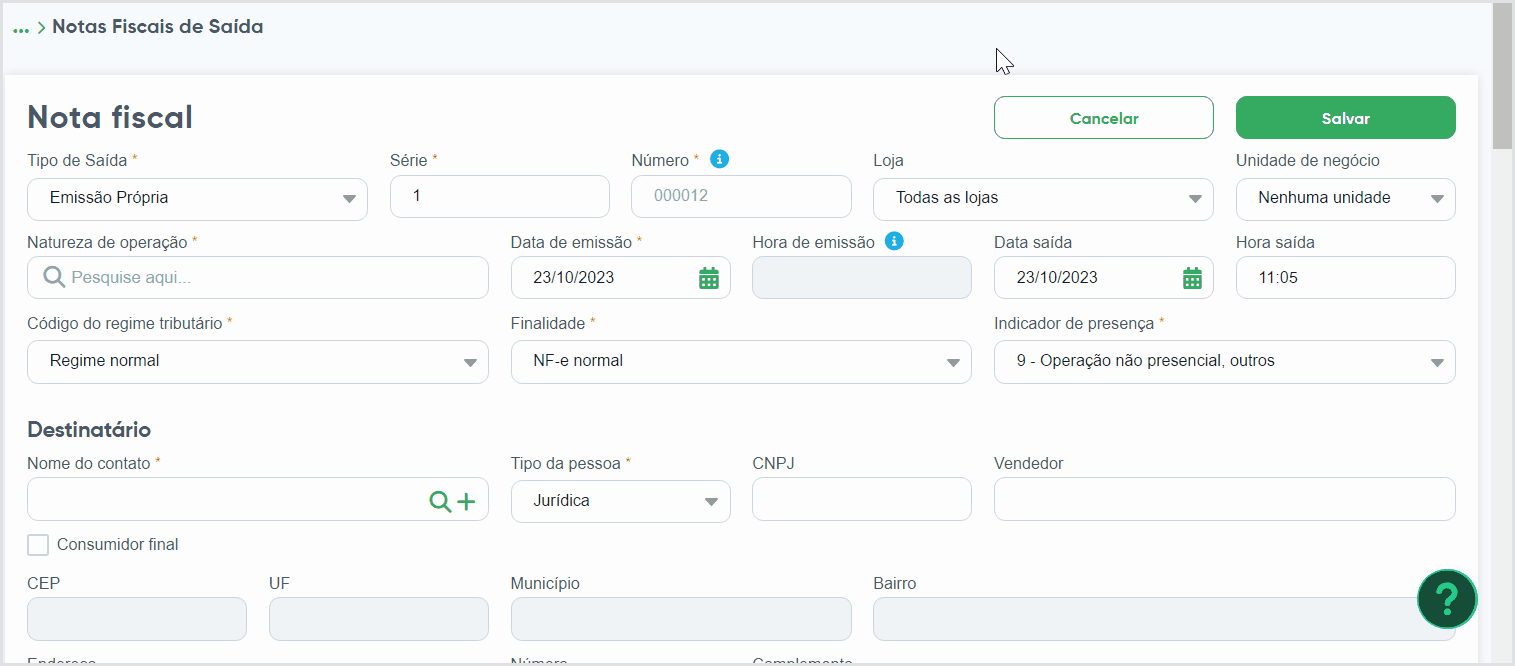
Task: Click the CEP field
Action: [x=137, y=619]
